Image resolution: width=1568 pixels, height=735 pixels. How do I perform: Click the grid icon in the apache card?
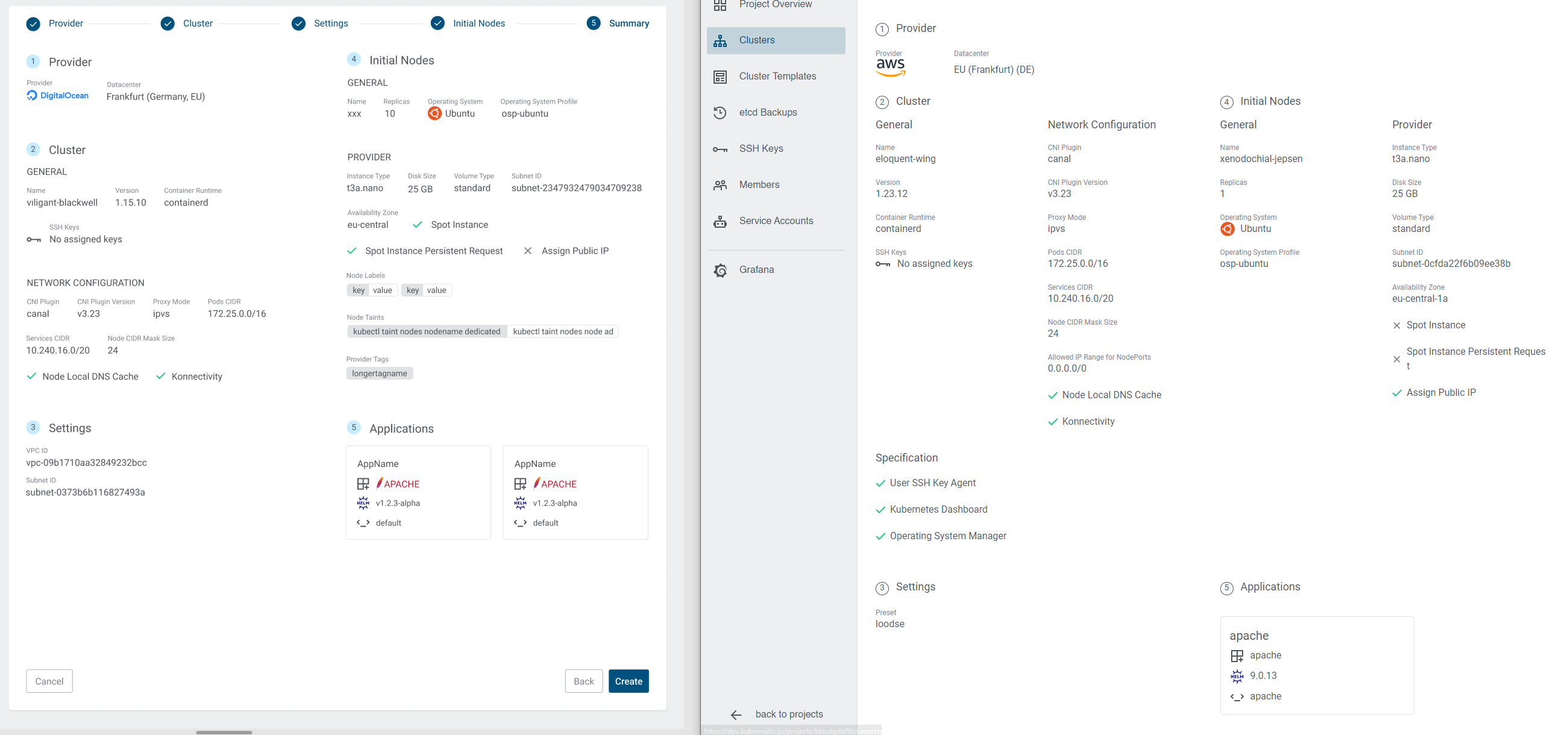tap(1237, 656)
